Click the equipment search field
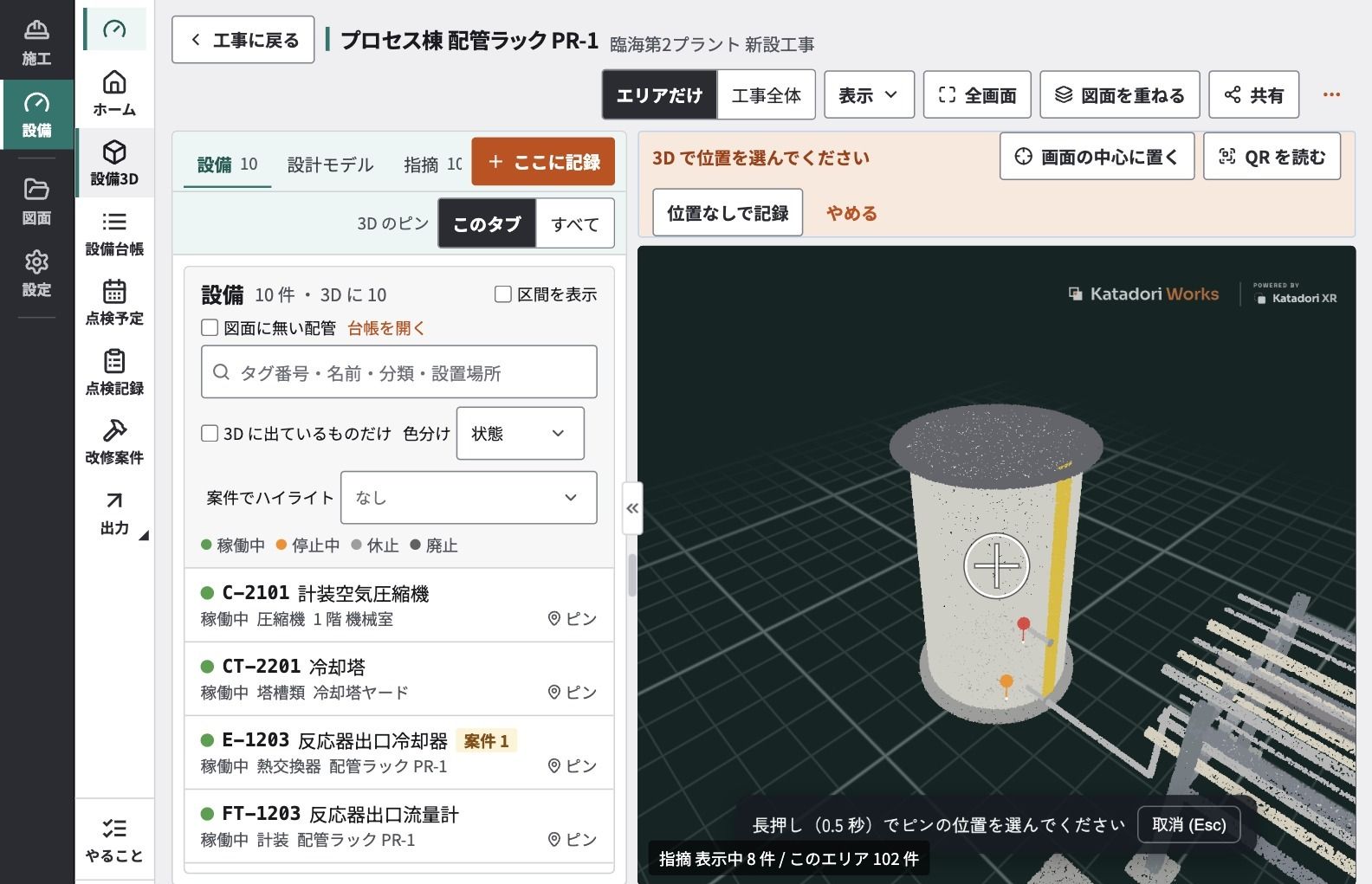Image resolution: width=1372 pixels, height=884 pixels. (399, 372)
